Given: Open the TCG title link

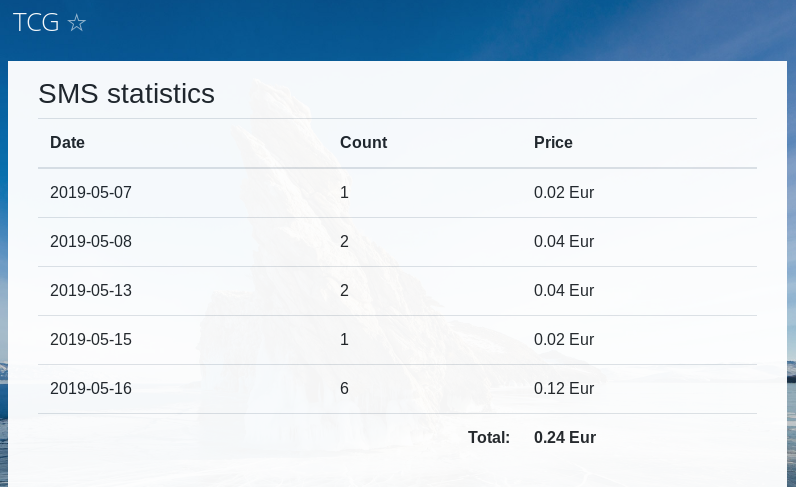Looking at the screenshot, I should (36, 23).
